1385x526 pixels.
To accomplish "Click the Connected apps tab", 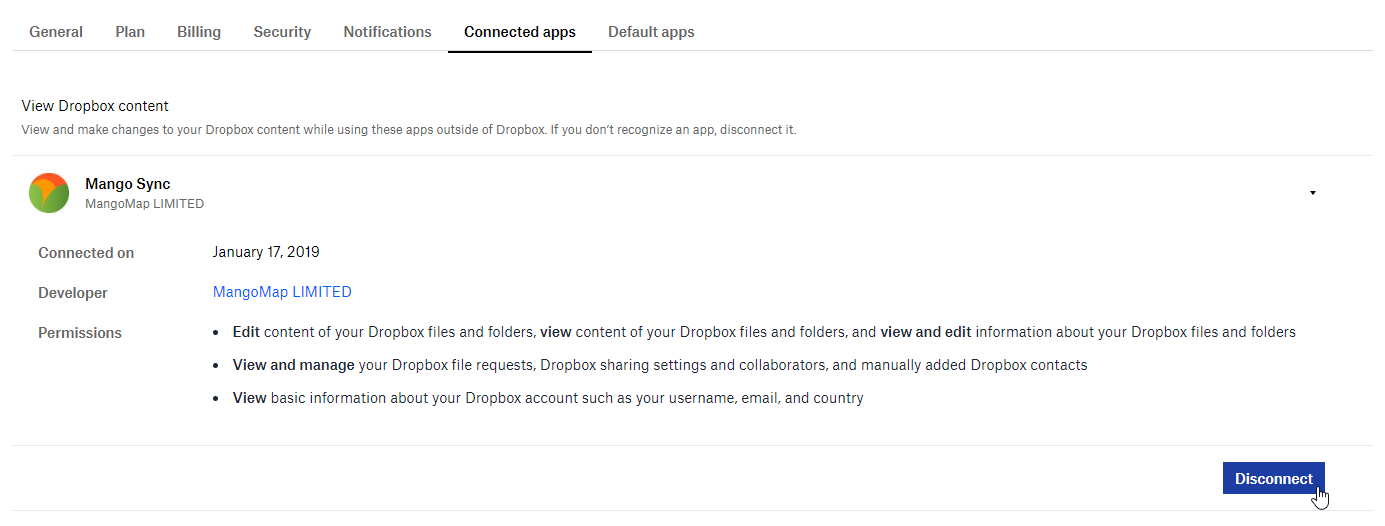I will click(519, 32).
